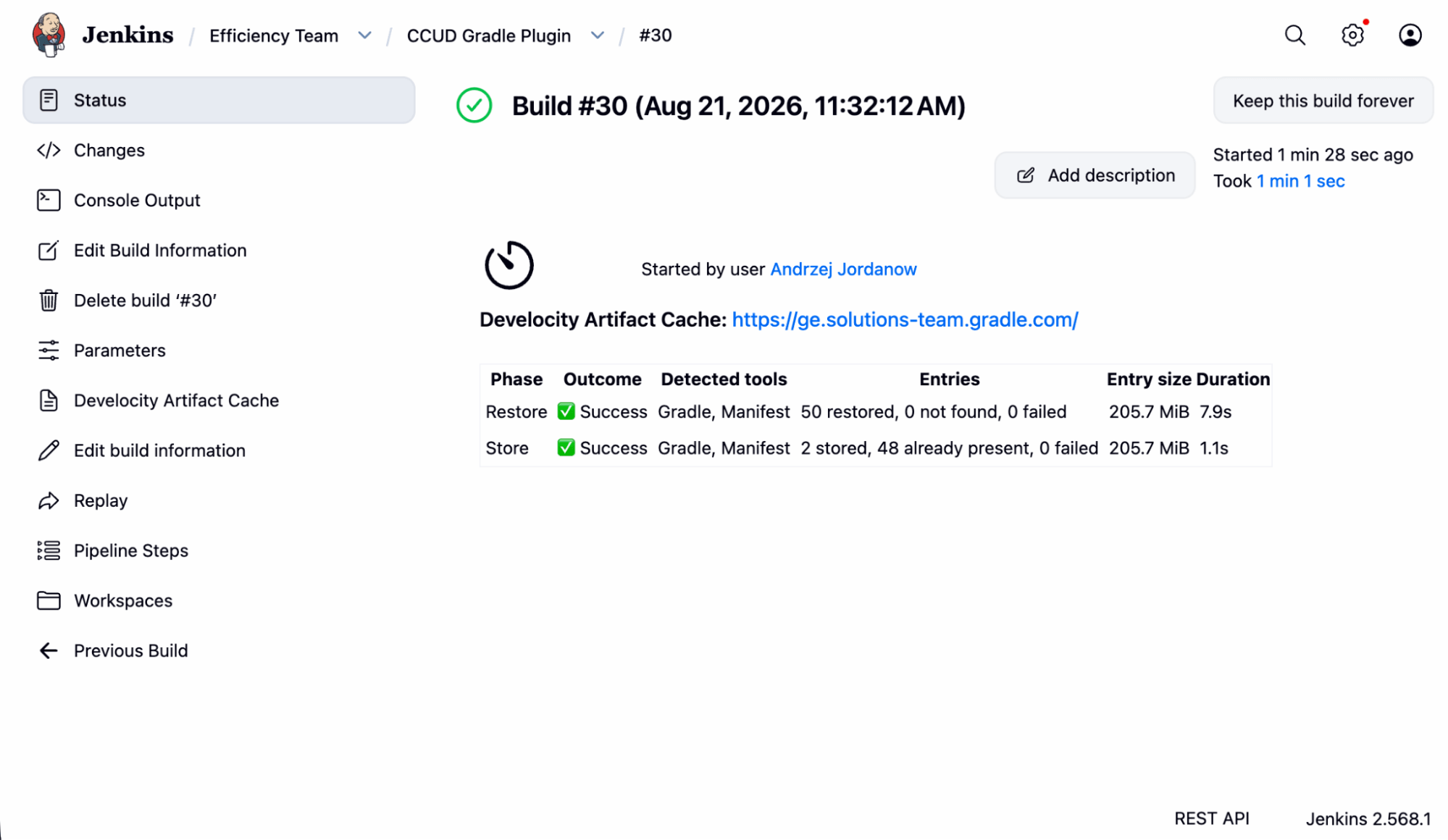Click the Duration column header
This screenshot has width=1448, height=840.
[x=1233, y=379]
